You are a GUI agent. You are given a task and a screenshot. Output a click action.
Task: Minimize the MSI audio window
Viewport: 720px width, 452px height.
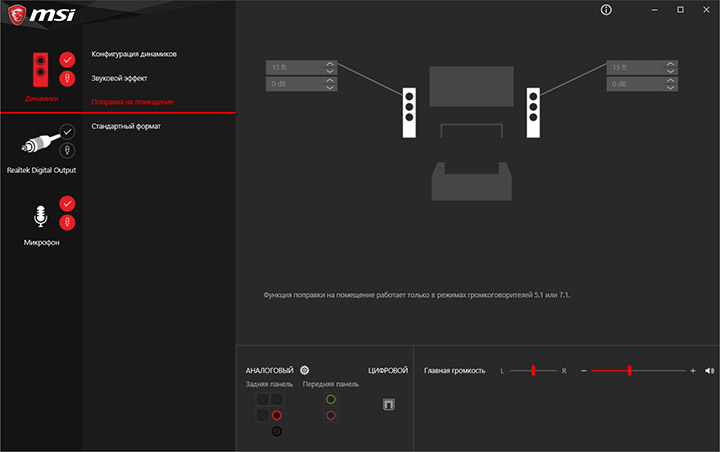point(654,10)
